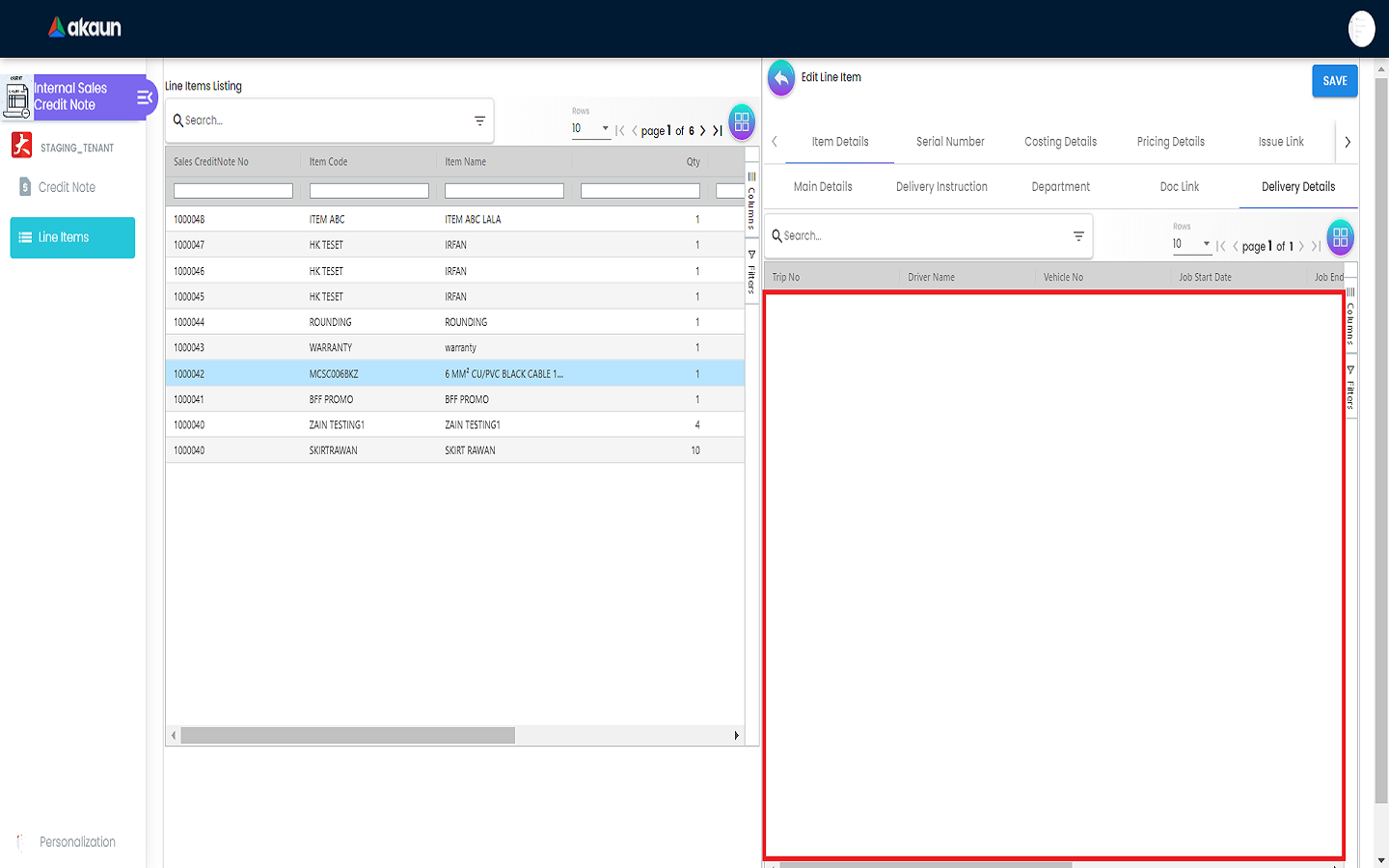Click filter icon in Line Items search bar
The image size is (1389, 868).
[479, 121]
